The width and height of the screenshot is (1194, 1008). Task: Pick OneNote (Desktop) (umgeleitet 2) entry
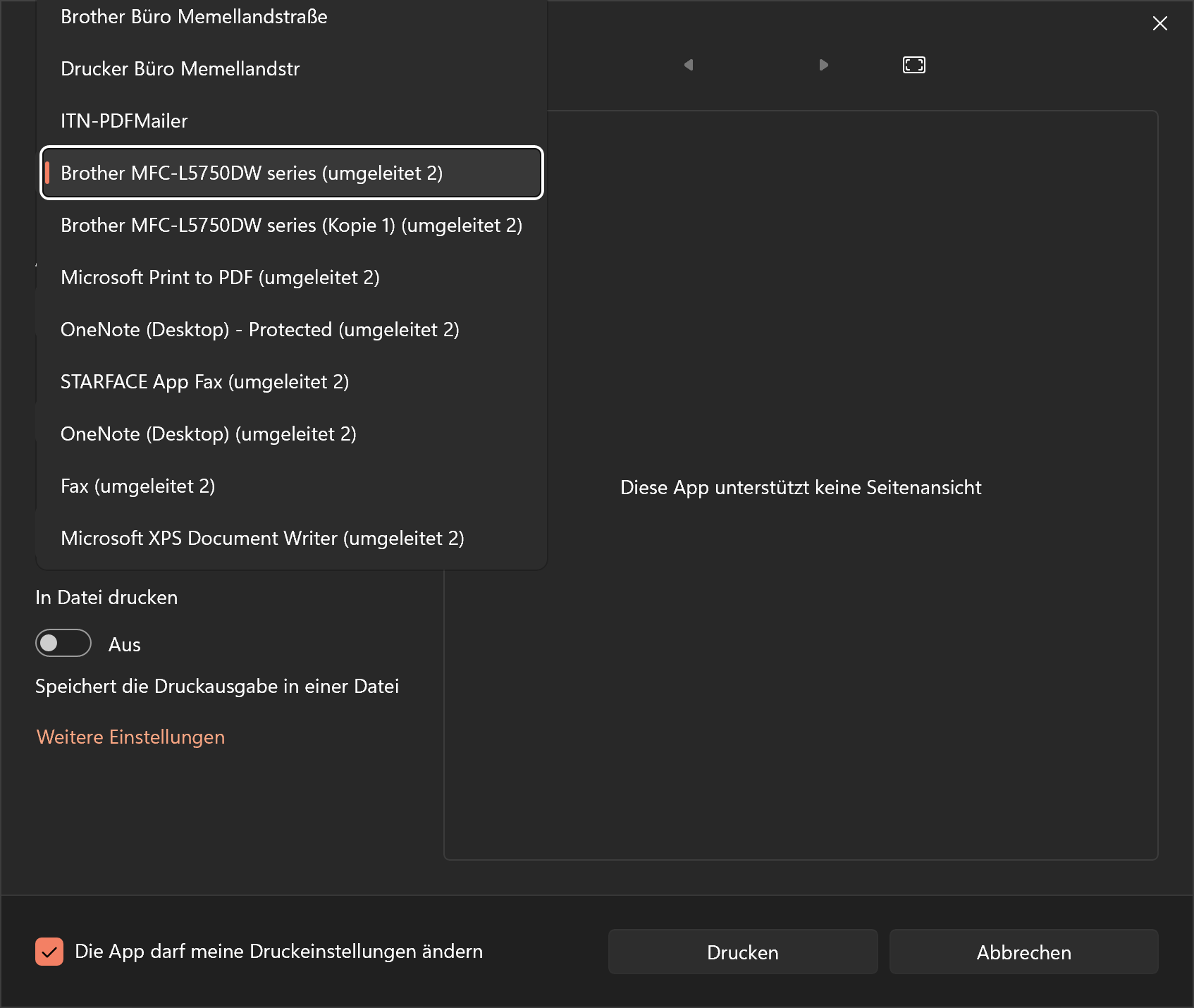(x=292, y=434)
